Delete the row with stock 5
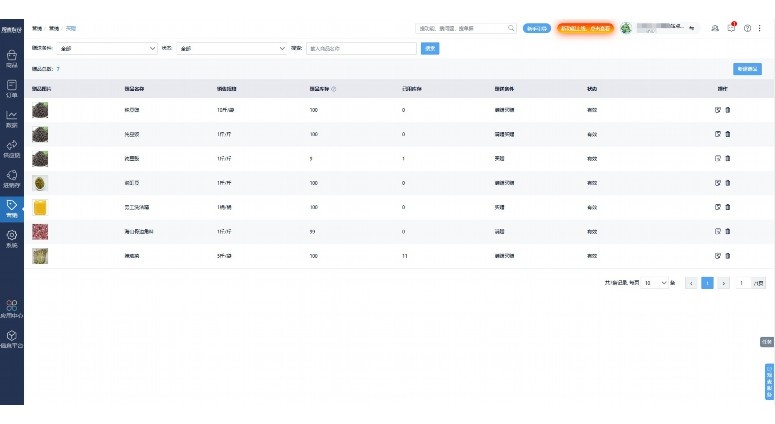 (728, 158)
